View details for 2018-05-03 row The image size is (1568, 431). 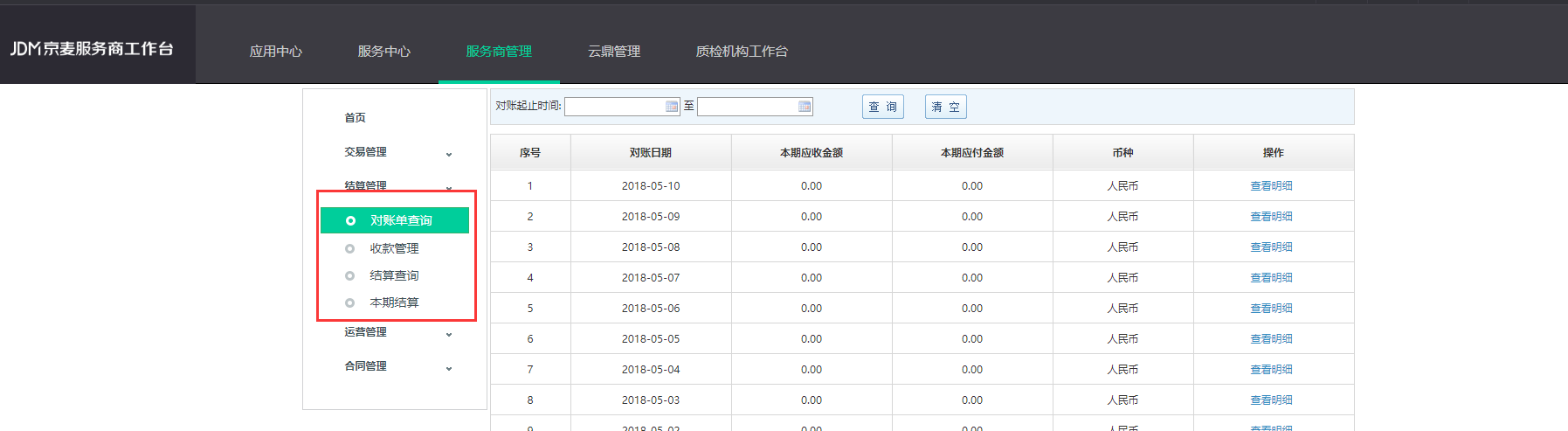point(1272,400)
